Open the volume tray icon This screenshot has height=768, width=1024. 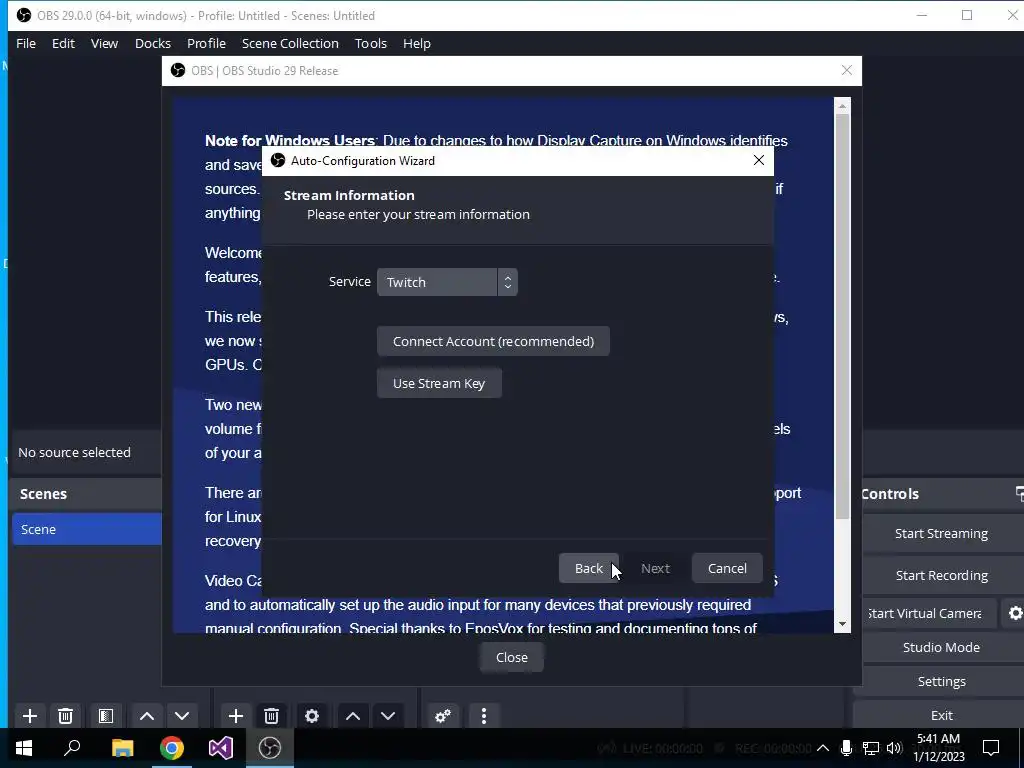[x=894, y=748]
